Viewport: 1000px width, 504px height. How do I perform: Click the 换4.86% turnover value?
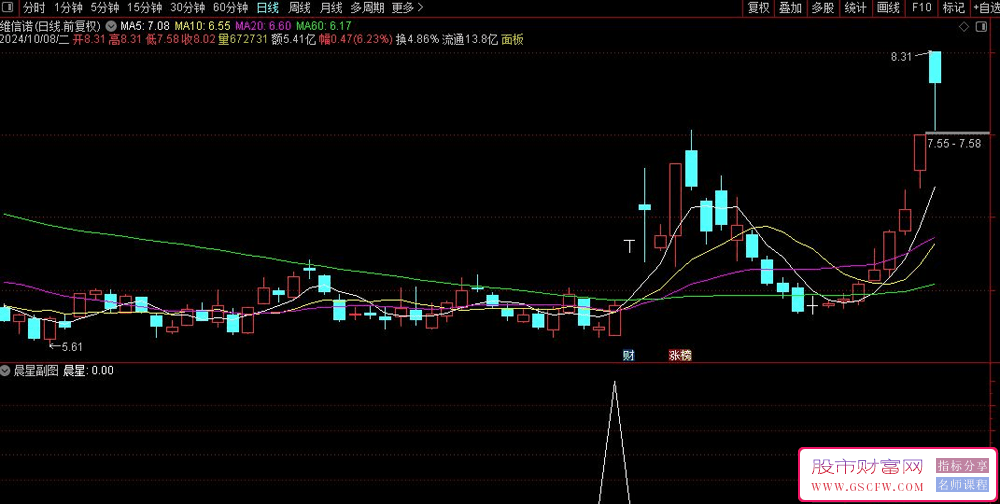coord(418,40)
